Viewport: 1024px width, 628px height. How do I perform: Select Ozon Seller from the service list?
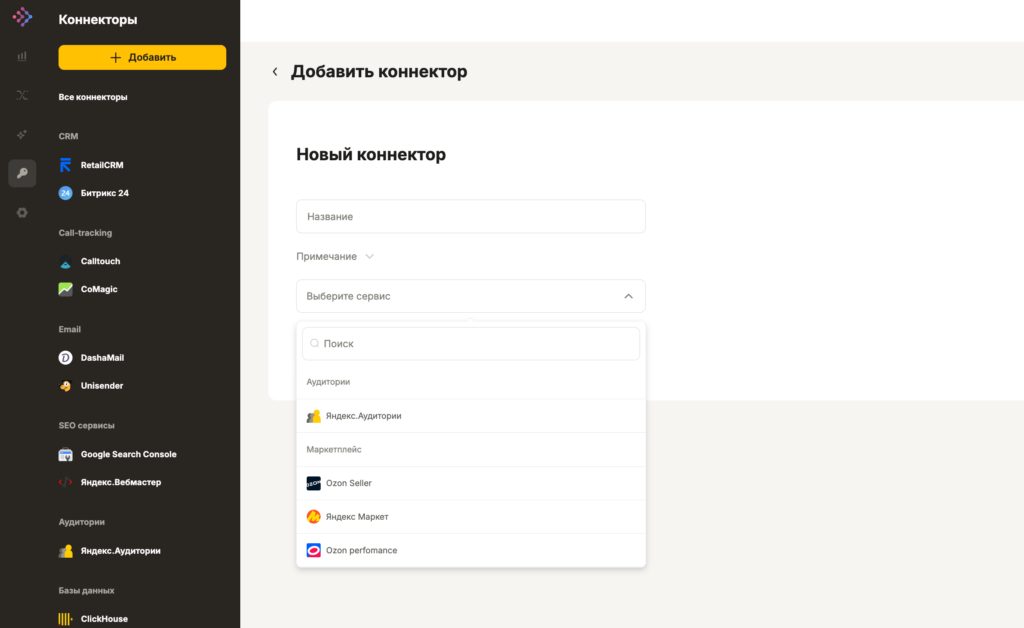349,483
